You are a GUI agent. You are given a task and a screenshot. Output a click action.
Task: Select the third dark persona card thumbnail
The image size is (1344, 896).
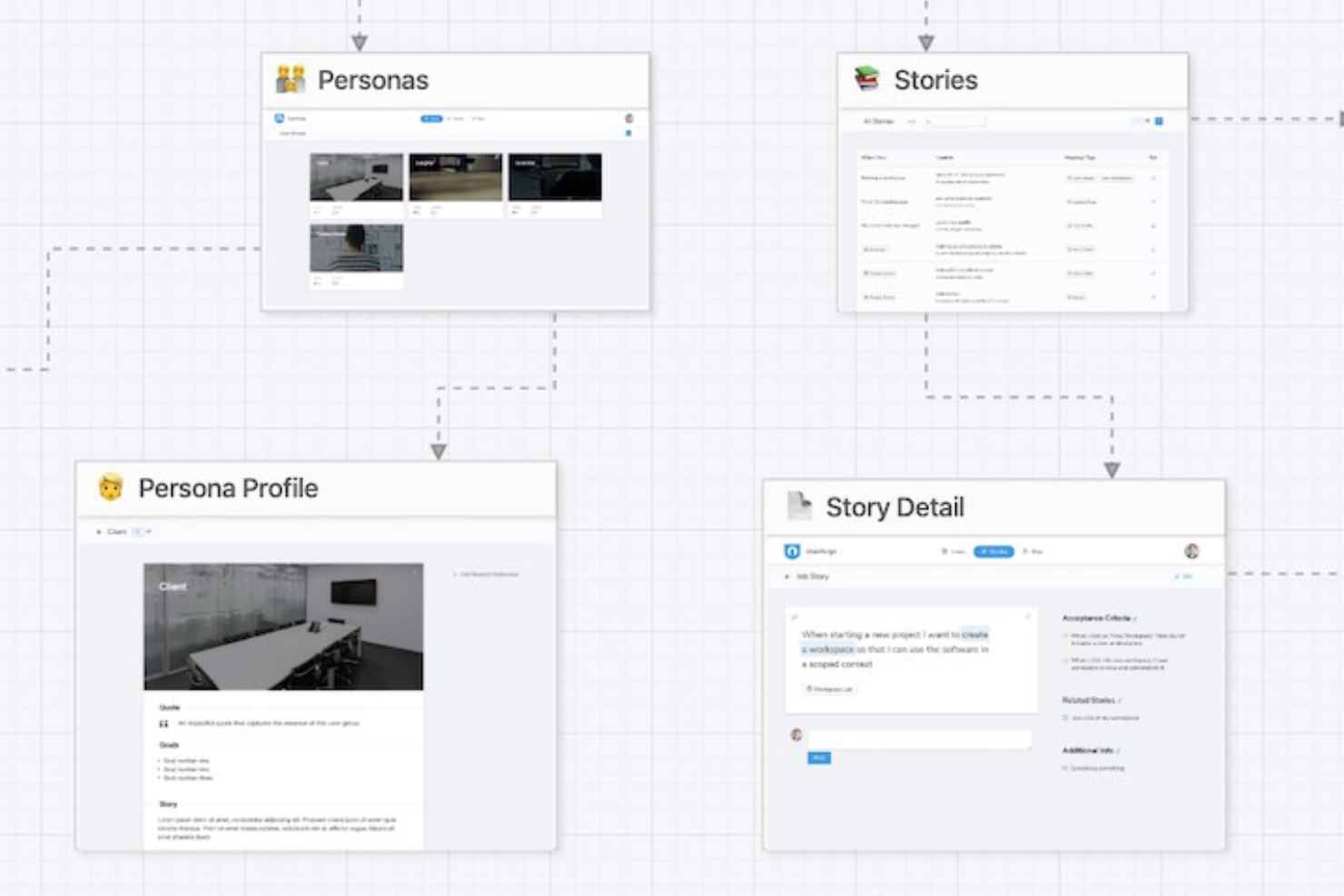tap(555, 177)
